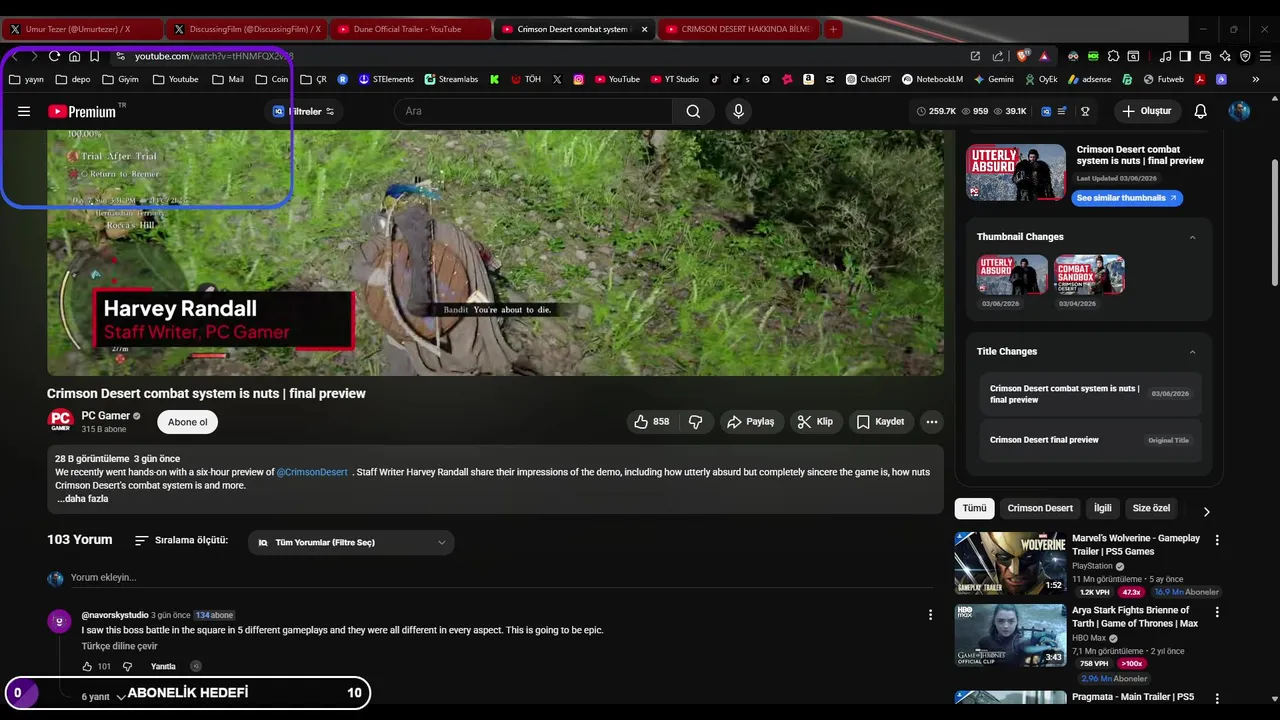Open Brave Leo AI sparkle icon

click(1225, 56)
